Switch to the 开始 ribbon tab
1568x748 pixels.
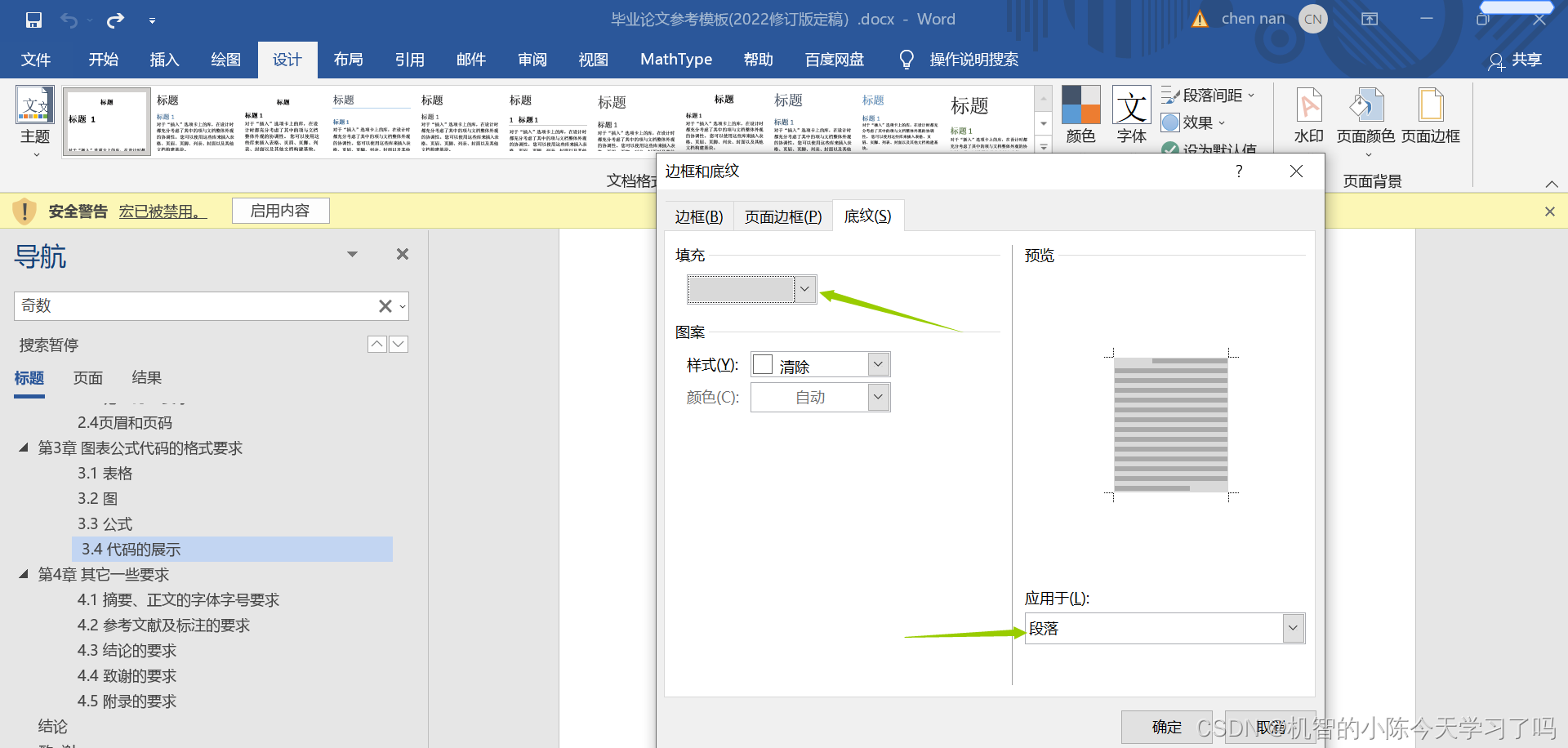tap(104, 60)
